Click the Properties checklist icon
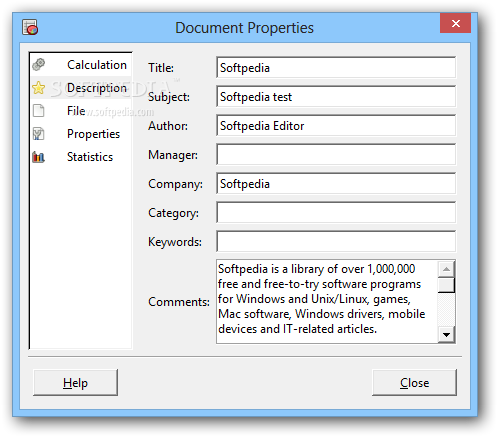Screen dimensions: 498x437 coord(39,134)
